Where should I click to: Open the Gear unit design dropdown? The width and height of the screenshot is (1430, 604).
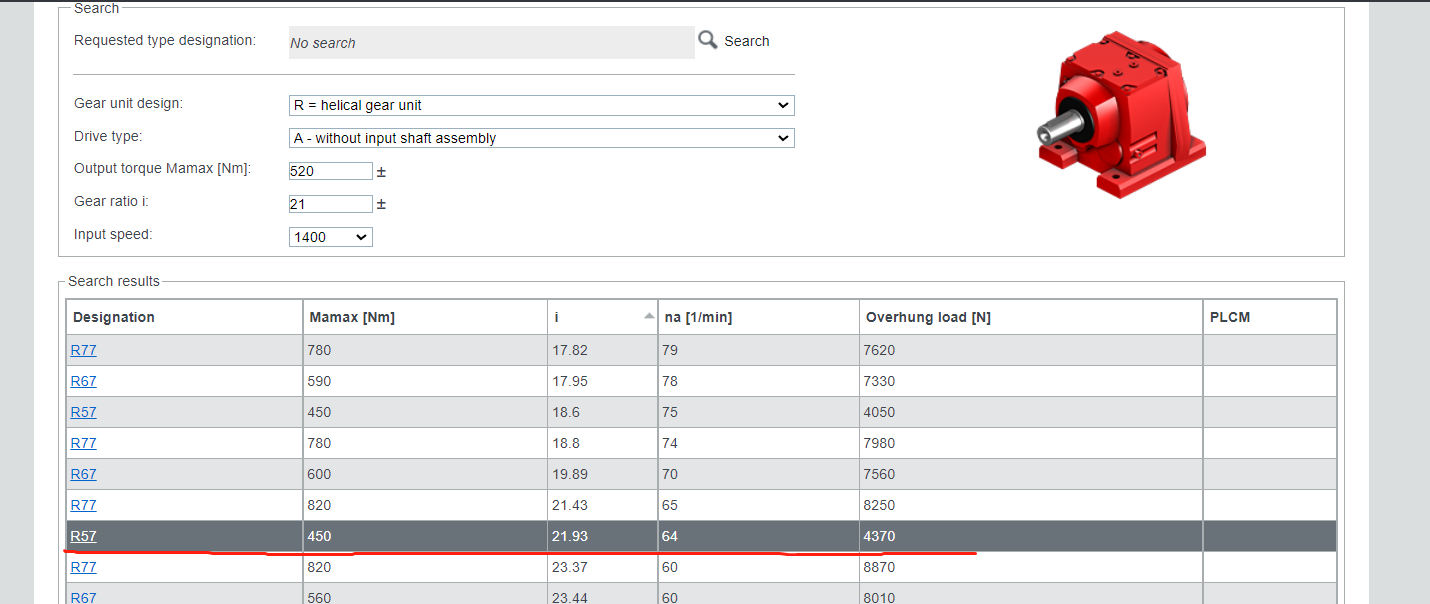pos(541,105)
